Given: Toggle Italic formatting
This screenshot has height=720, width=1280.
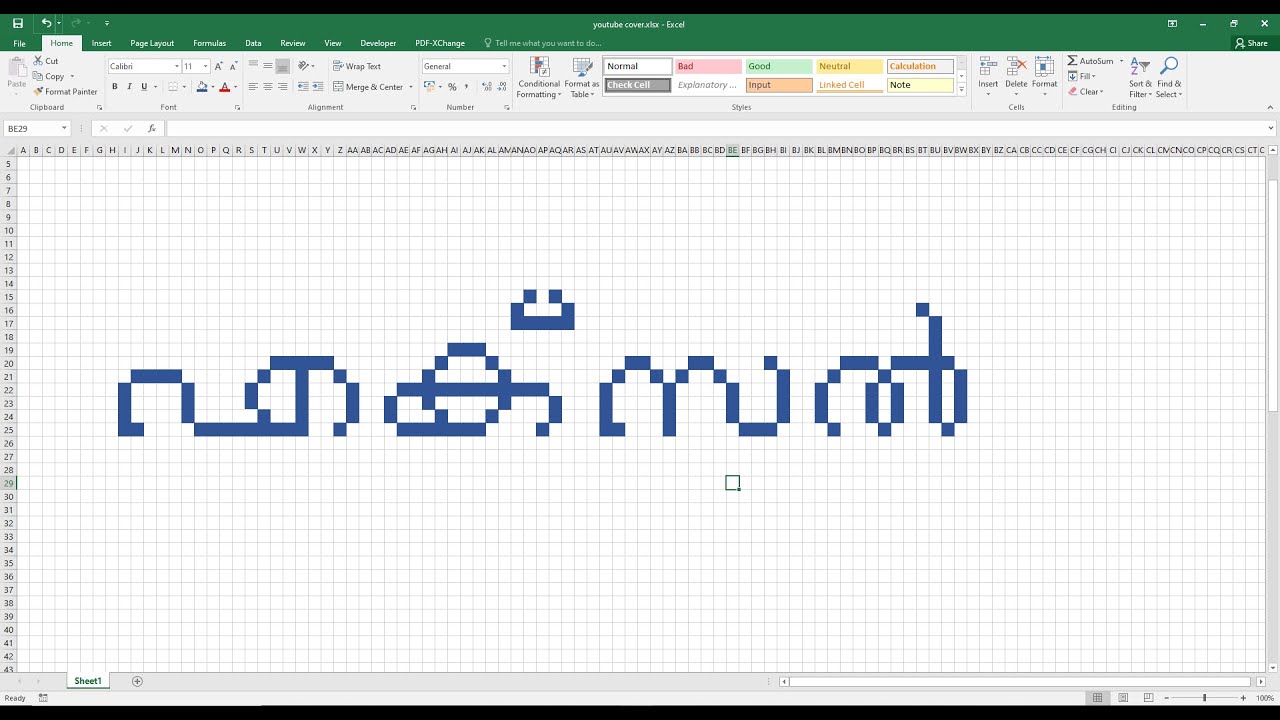Looking at the screenshot, I should [x=129, y=87].
